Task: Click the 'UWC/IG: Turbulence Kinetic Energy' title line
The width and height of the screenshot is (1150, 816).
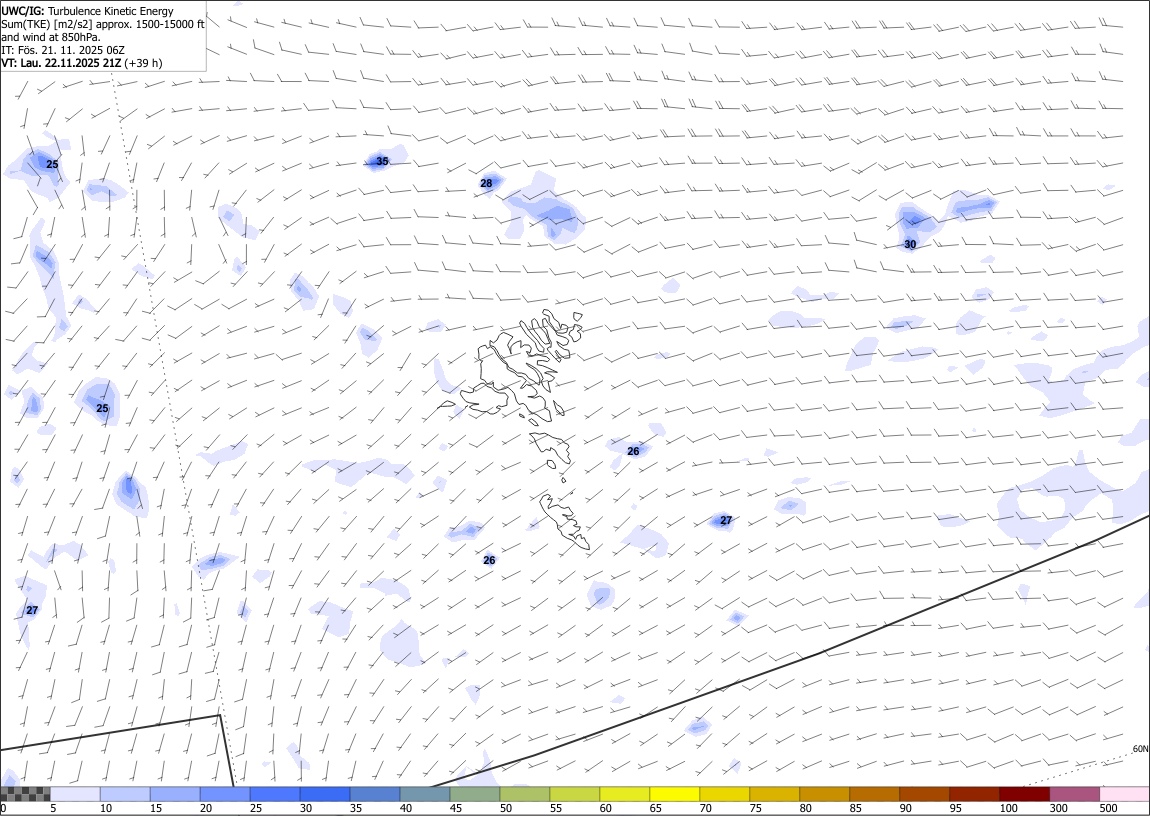Action: pos(87,11)
